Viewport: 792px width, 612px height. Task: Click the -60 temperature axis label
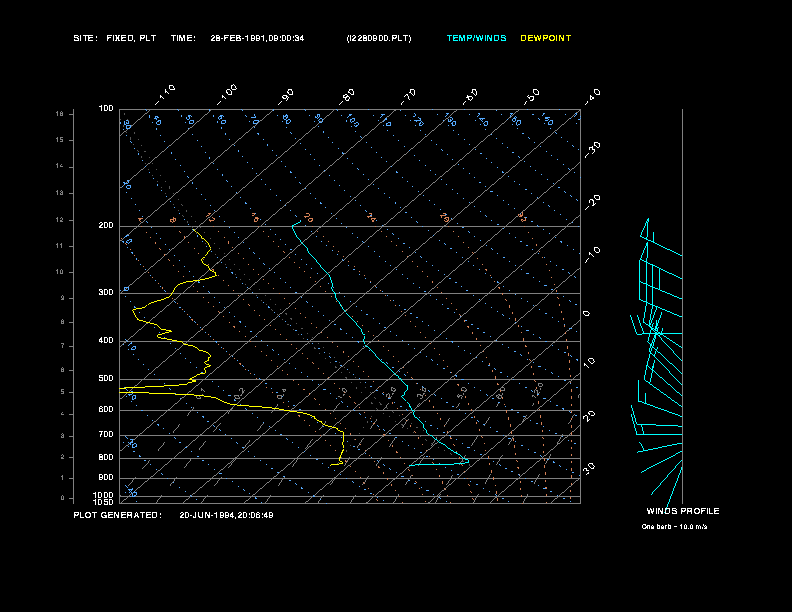click(x=470, y=96)
